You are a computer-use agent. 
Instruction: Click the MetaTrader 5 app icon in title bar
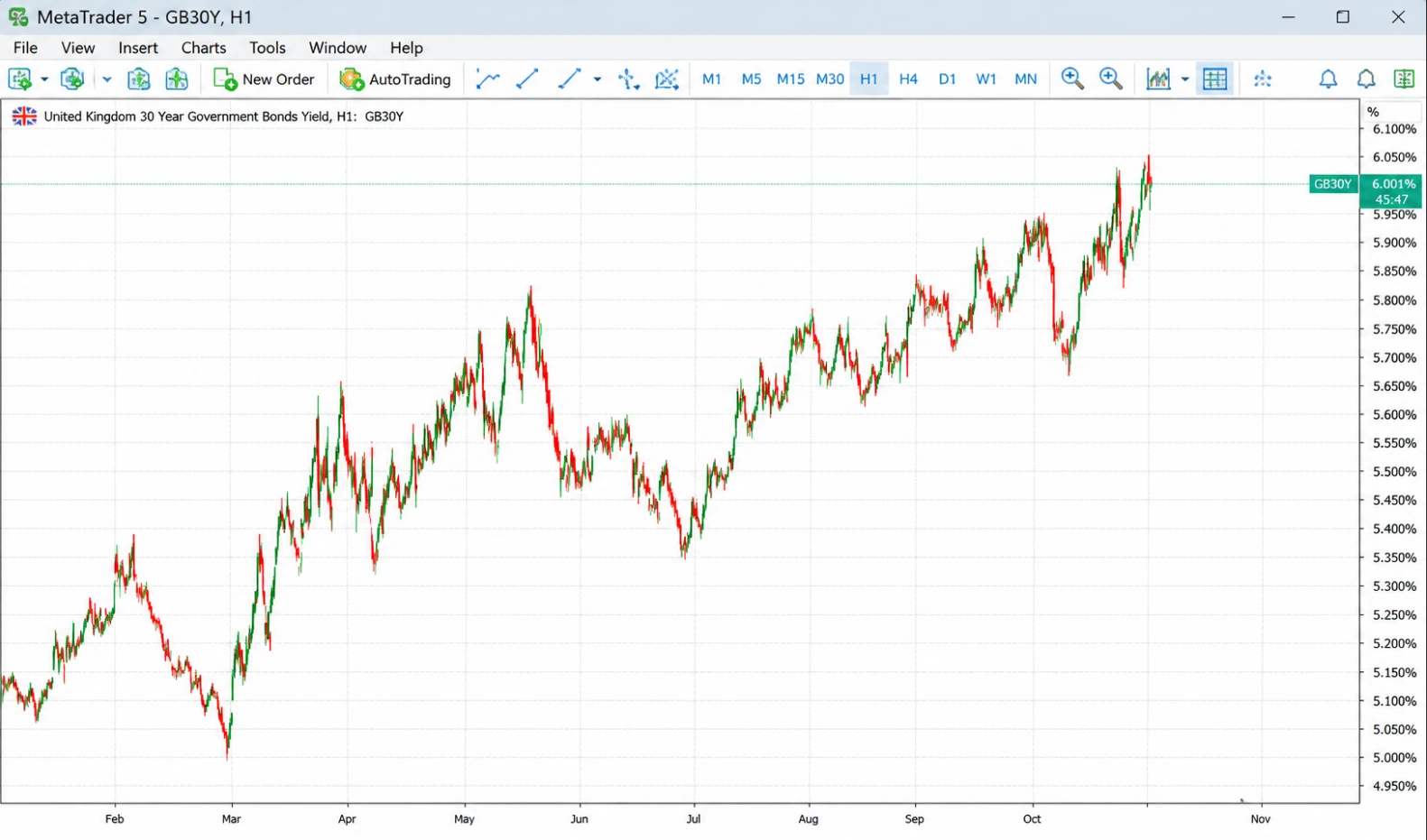pyautogui.click(x=18, y=17)
